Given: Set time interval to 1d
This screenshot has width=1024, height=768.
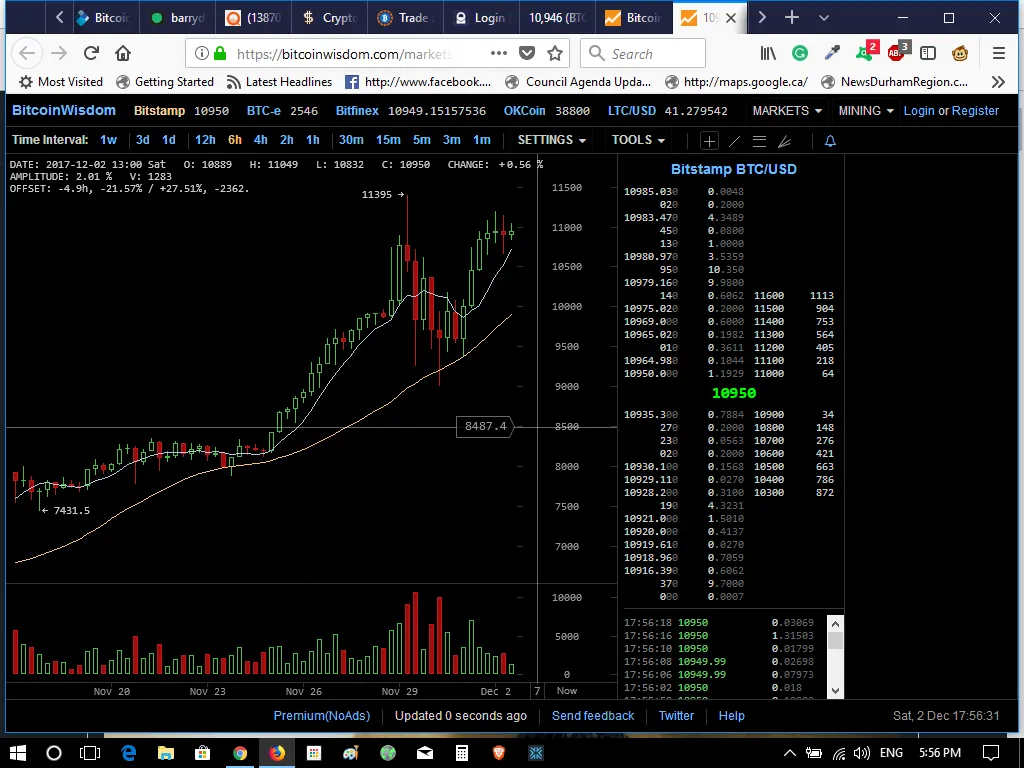Looking at the screenshot, I should click(x=168, y=140).
